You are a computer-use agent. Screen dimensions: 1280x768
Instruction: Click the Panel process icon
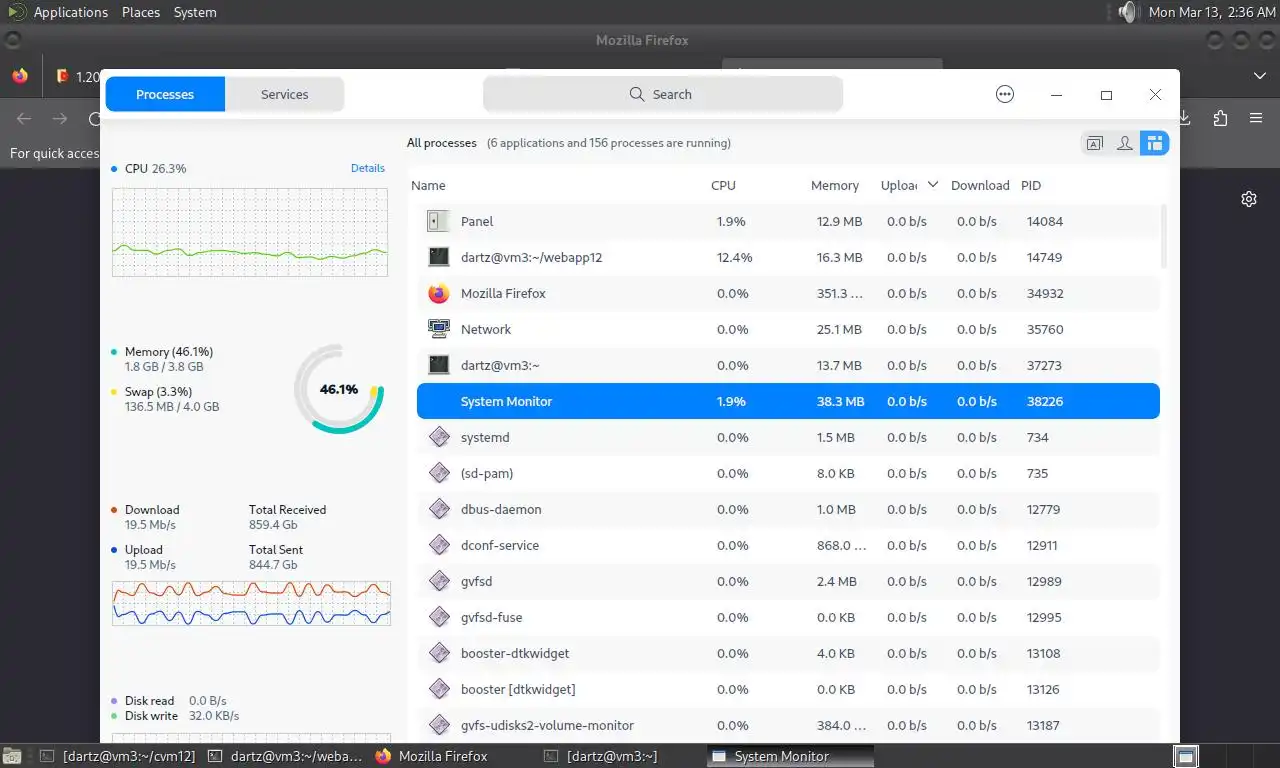pos(438,221)
